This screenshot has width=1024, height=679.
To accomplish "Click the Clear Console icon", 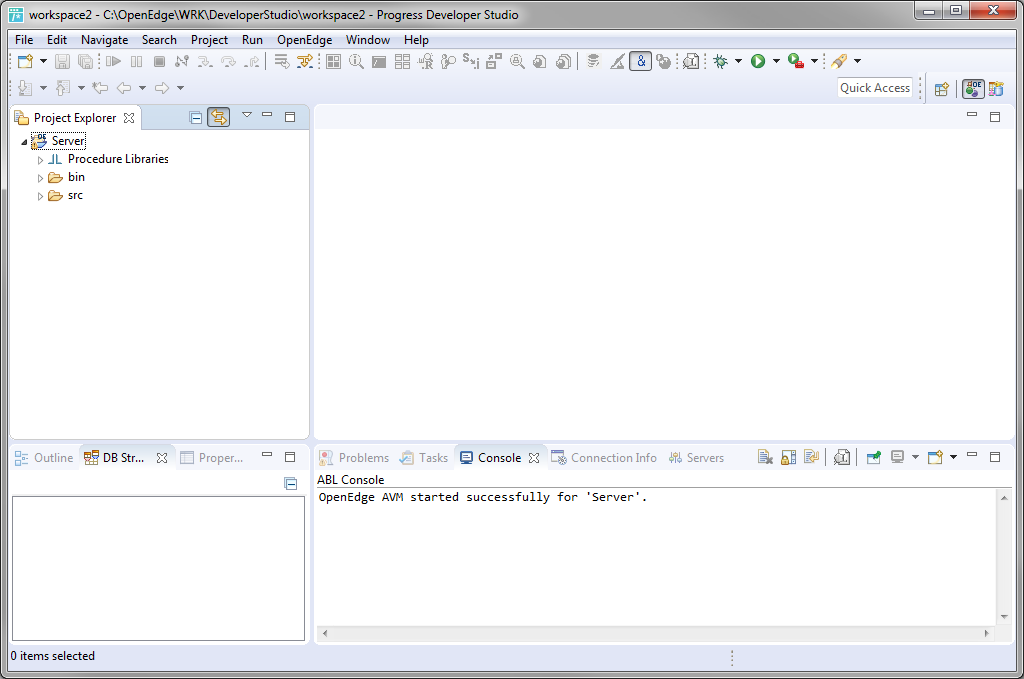I will [765, 458].
